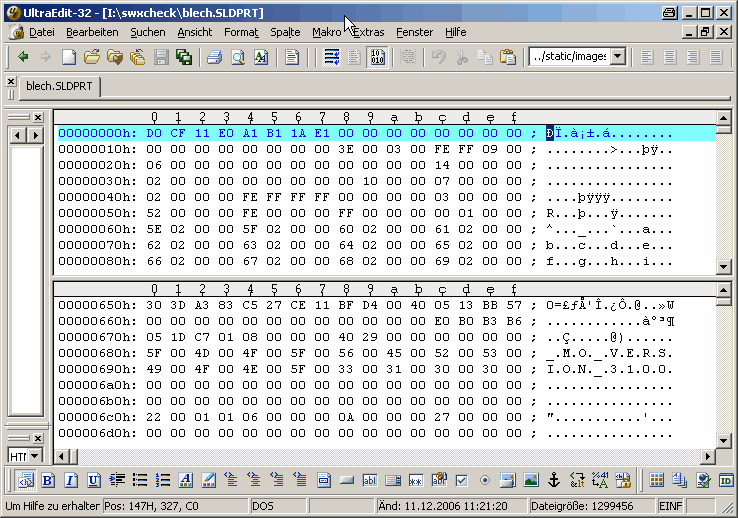Open the Hilfe menu

(456, 32)
